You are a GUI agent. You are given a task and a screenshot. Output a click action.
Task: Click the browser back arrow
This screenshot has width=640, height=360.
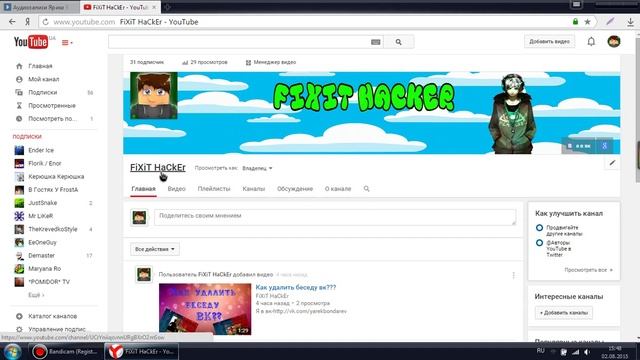coord(12,22)
